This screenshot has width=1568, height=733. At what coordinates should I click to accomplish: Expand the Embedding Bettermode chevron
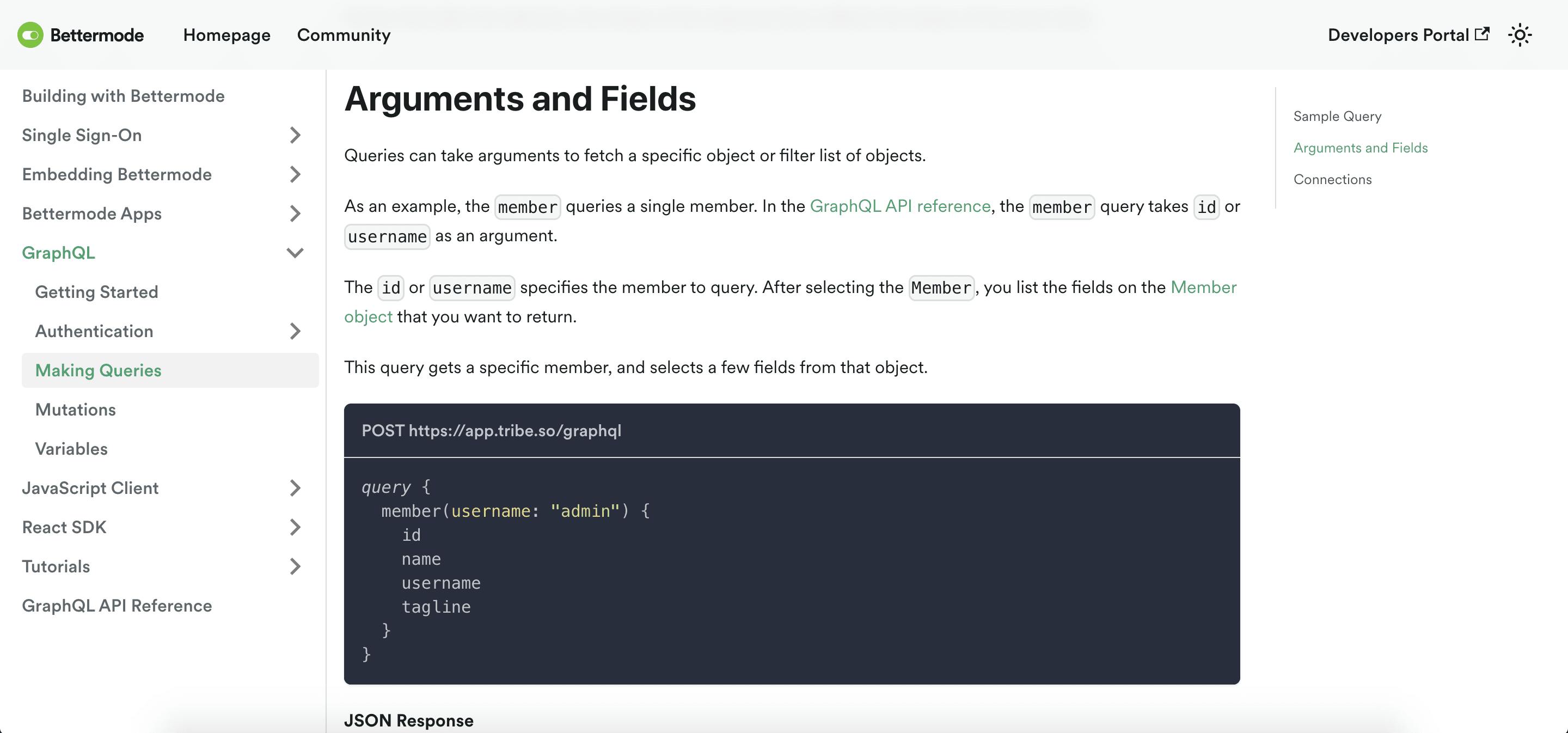(295, 174)
